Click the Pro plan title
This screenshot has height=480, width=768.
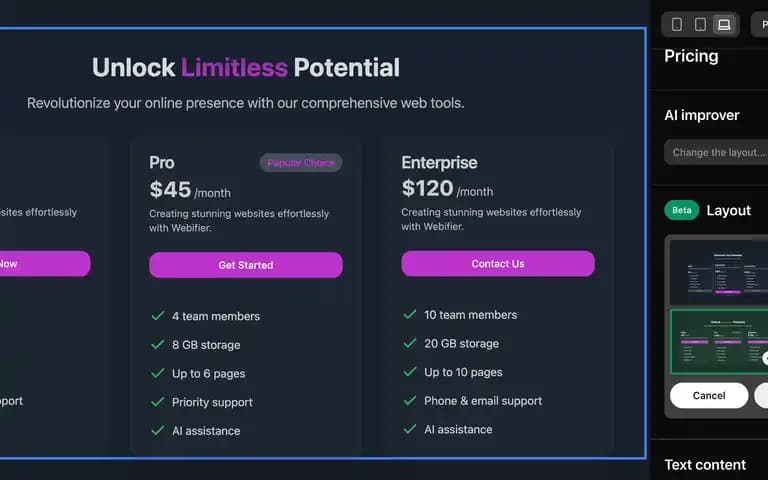coord(162,163)
